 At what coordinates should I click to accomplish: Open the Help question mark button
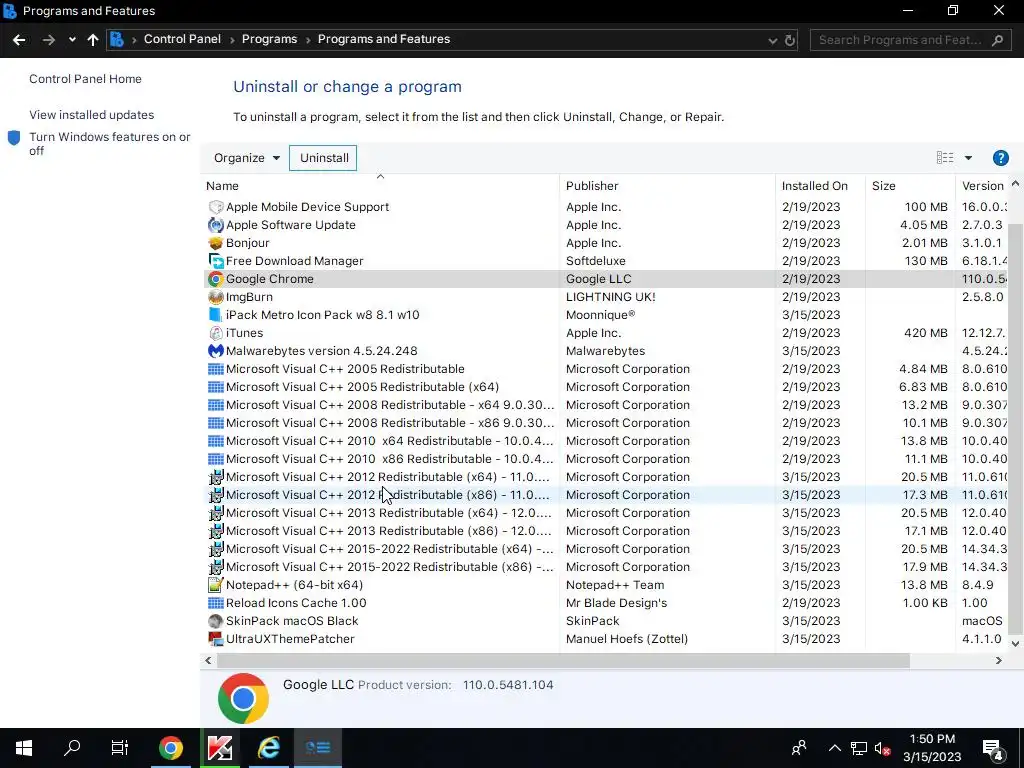[x=1000, y=158]
